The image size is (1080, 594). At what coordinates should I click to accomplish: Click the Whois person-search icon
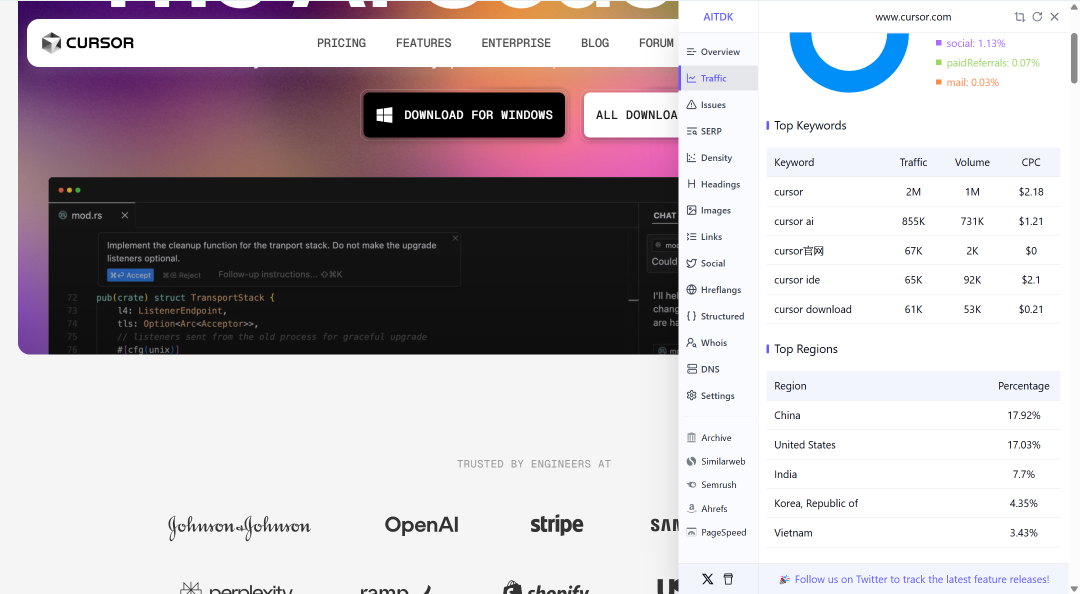[692, 342]
